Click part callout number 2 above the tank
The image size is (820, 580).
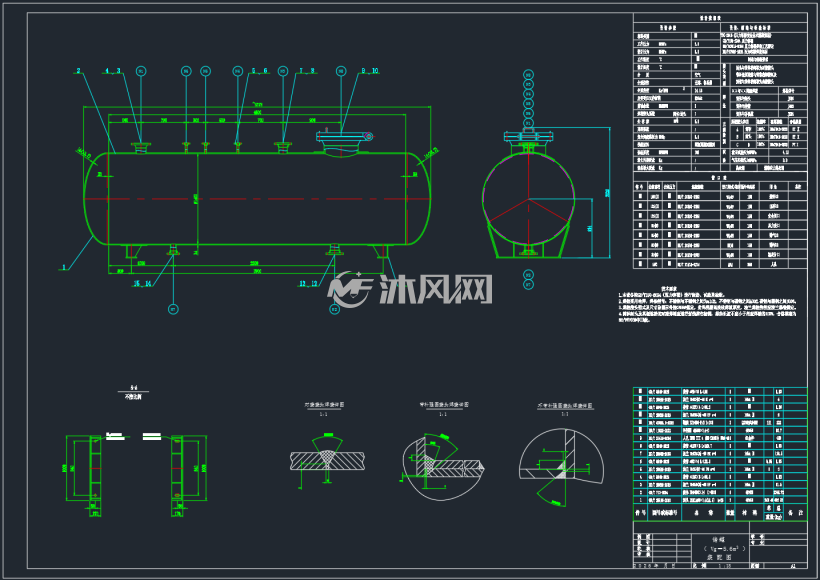point(78,71)
